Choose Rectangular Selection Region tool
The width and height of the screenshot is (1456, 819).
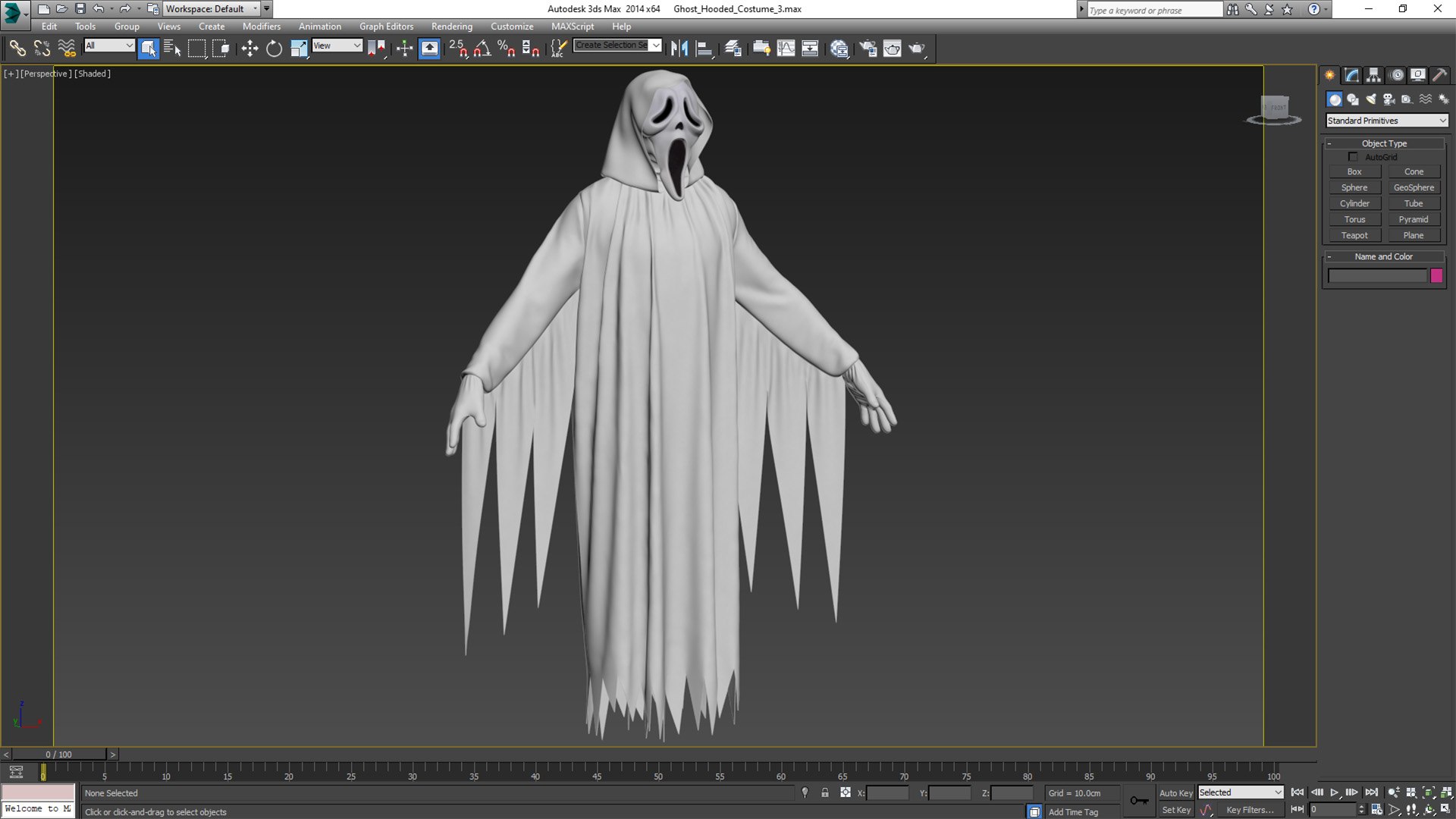197,49
